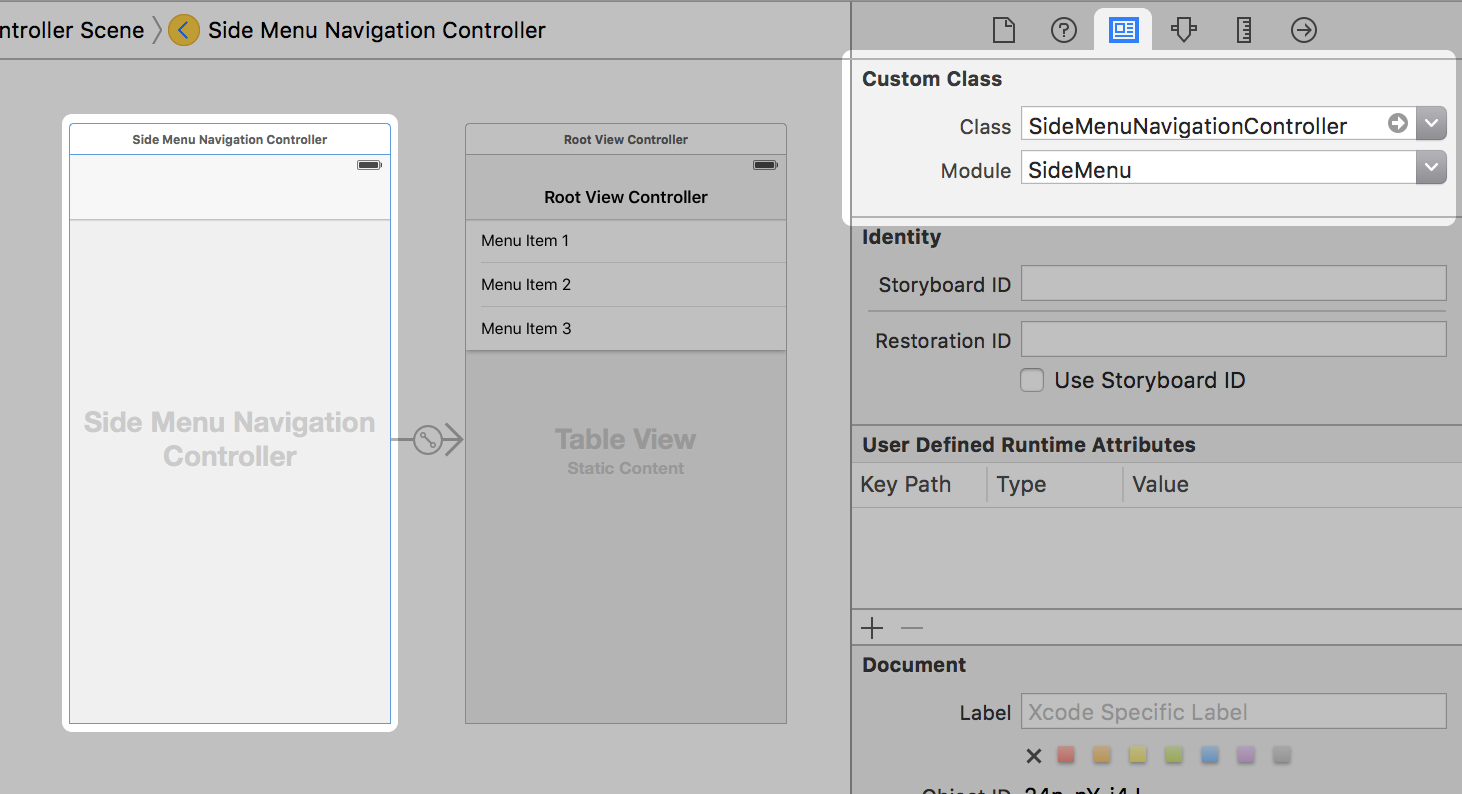Image resolution: width=1462 pixels, height=794 pixels.
Task: Enable the Use Storyboard ID checkbox
Action: (1031, 380)
